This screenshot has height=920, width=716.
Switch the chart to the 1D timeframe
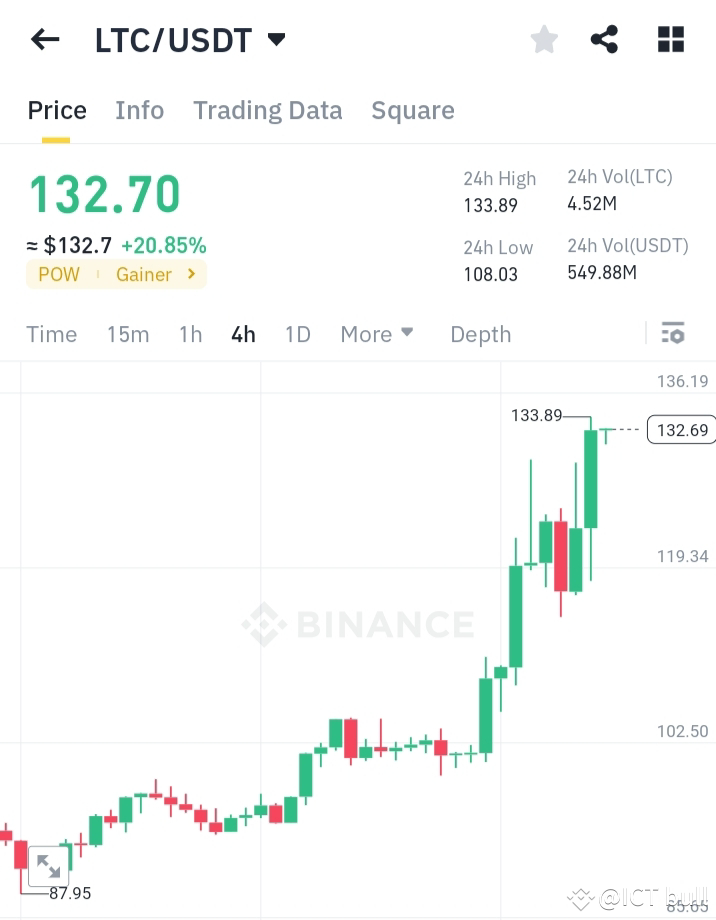[297, 334]
